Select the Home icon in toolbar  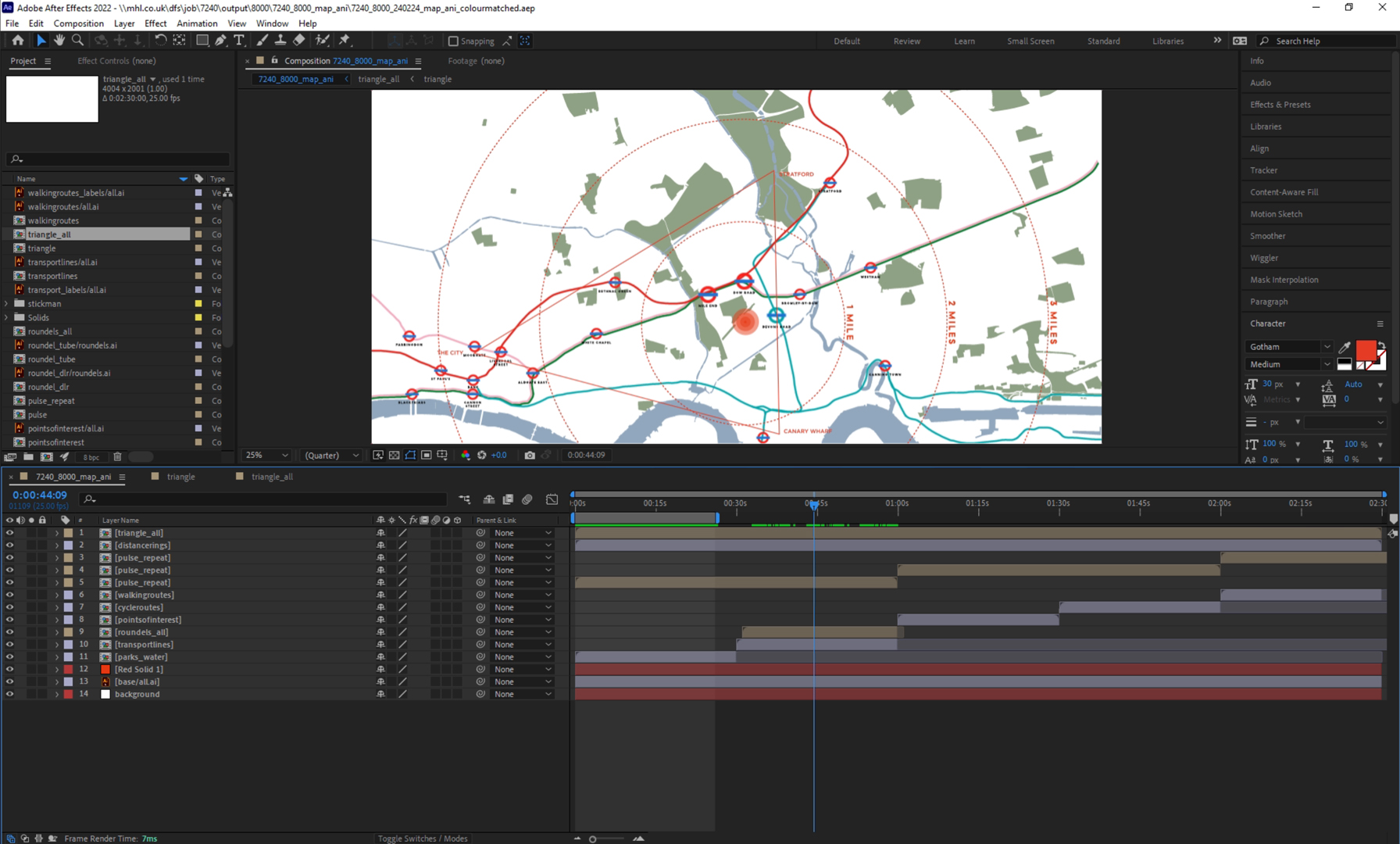click(17, 40)
